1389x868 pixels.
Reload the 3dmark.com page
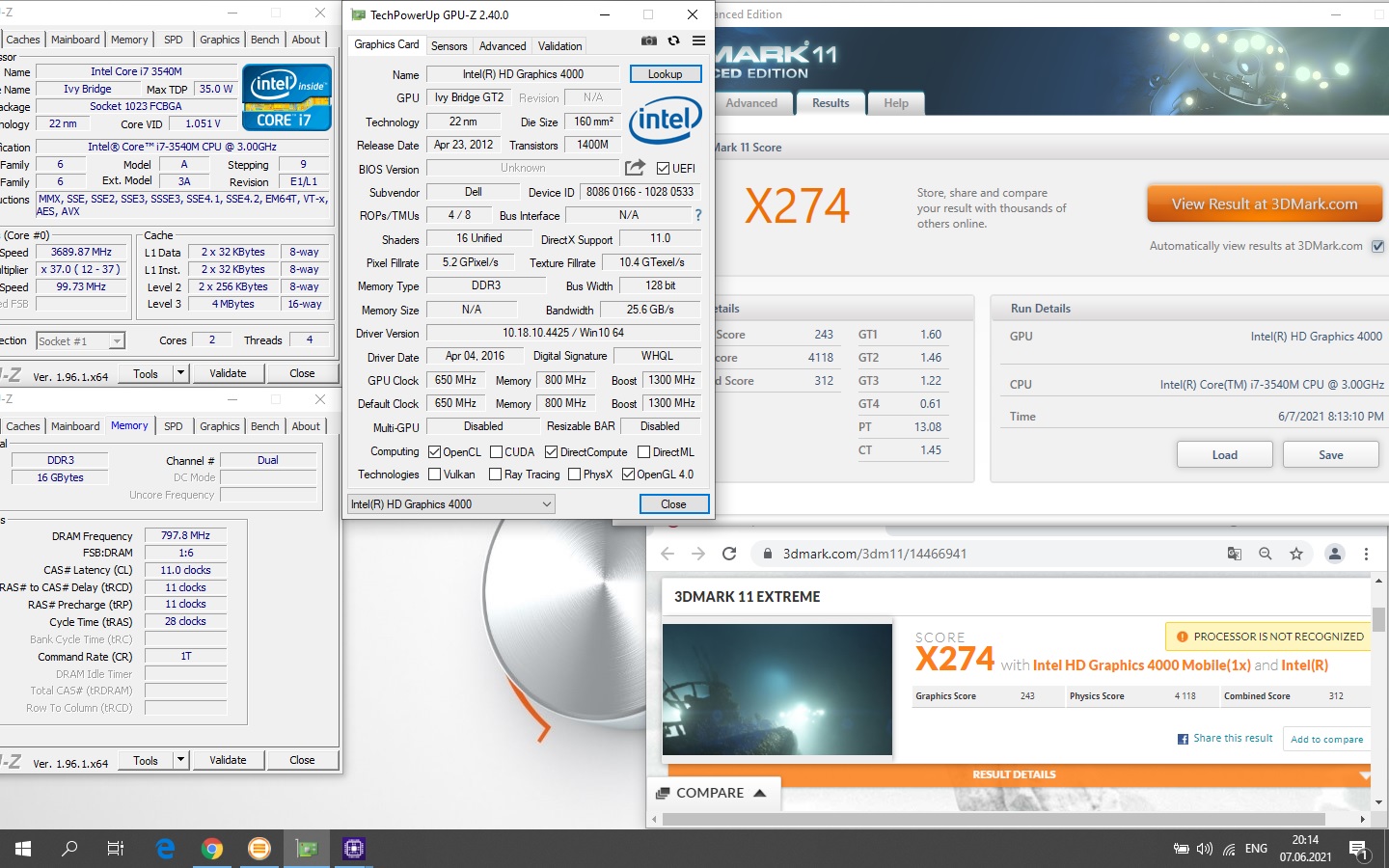click(x=729, y=554)
